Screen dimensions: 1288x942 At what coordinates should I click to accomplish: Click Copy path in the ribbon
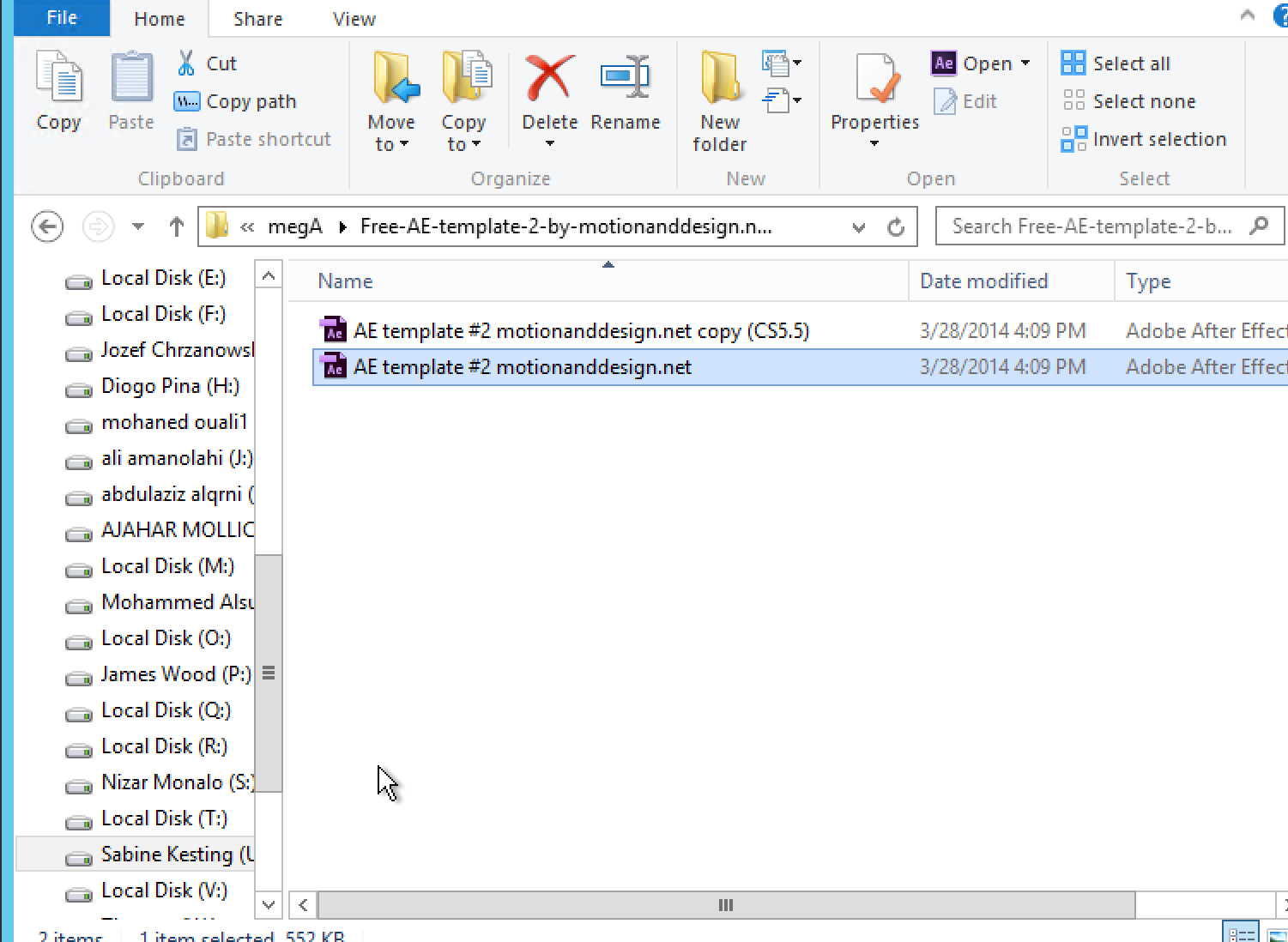coord(236,101)
